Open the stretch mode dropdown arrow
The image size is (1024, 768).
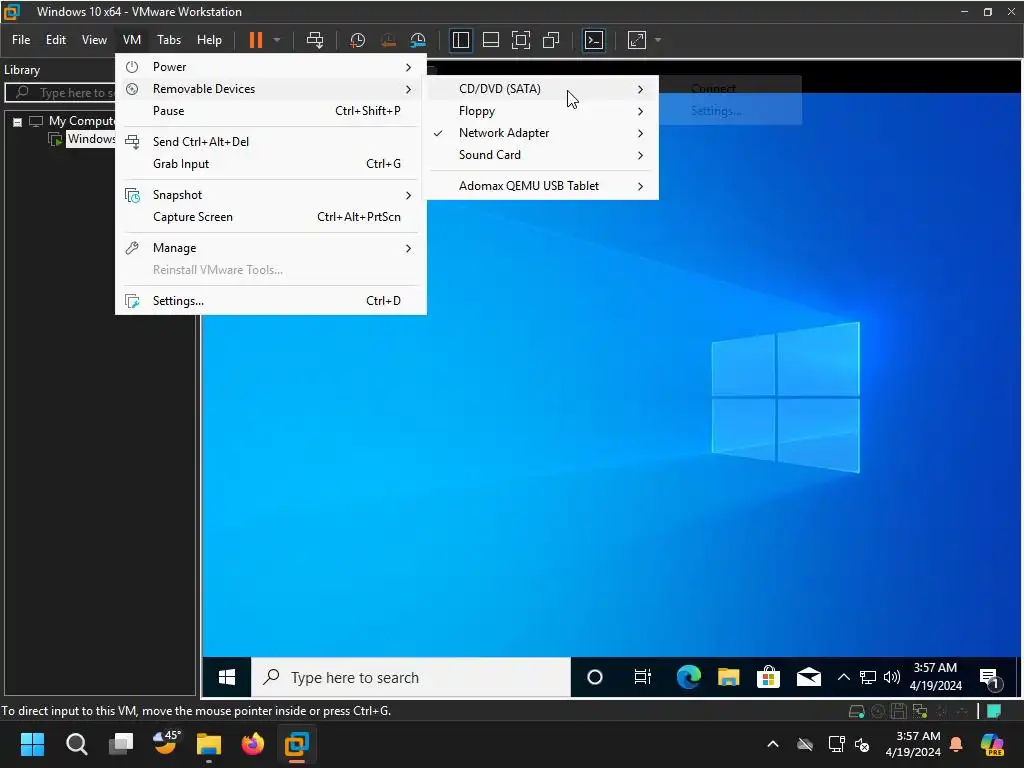coord(658,40)
